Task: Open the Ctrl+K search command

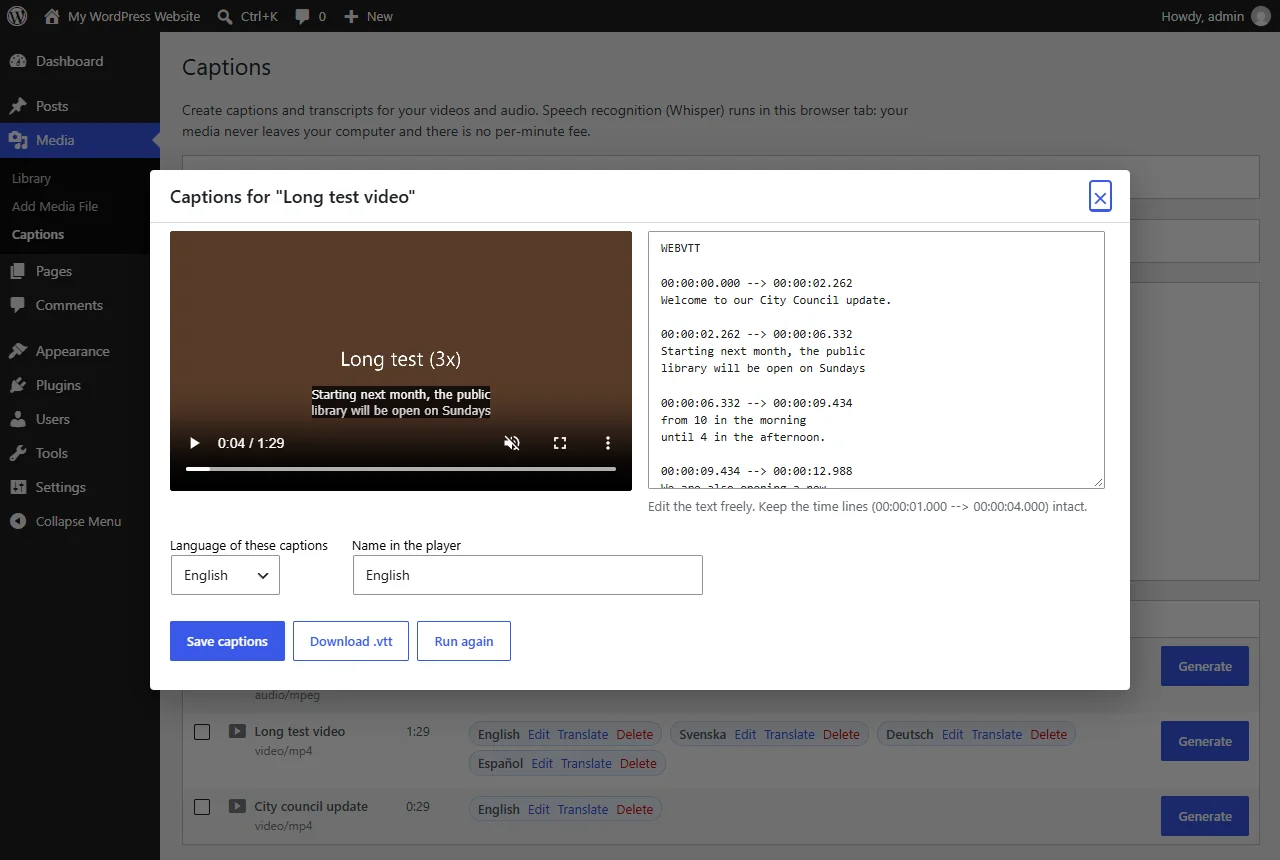Action: click(x=248, y=16)
